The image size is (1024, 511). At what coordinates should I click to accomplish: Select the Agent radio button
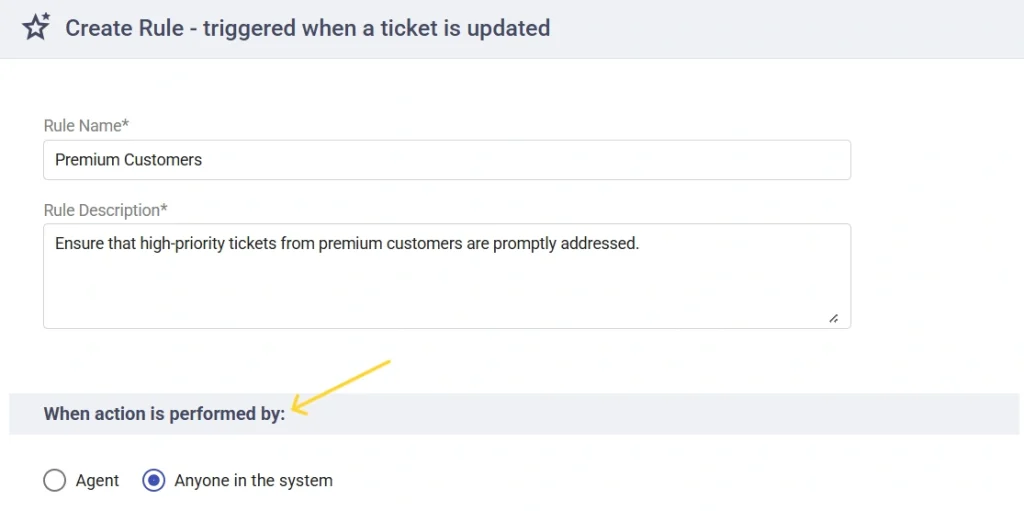(55, 481)
